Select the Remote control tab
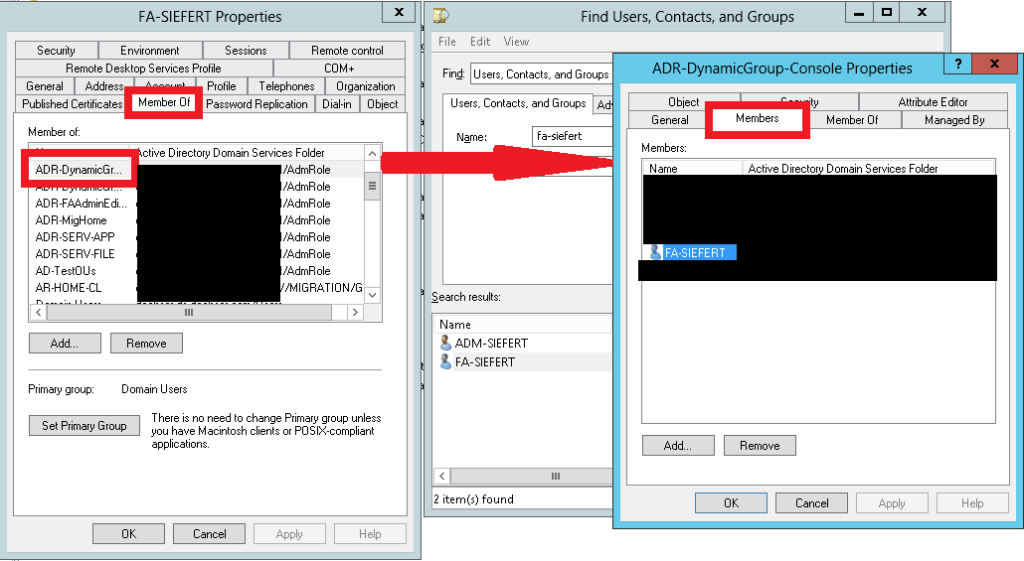 347,50
